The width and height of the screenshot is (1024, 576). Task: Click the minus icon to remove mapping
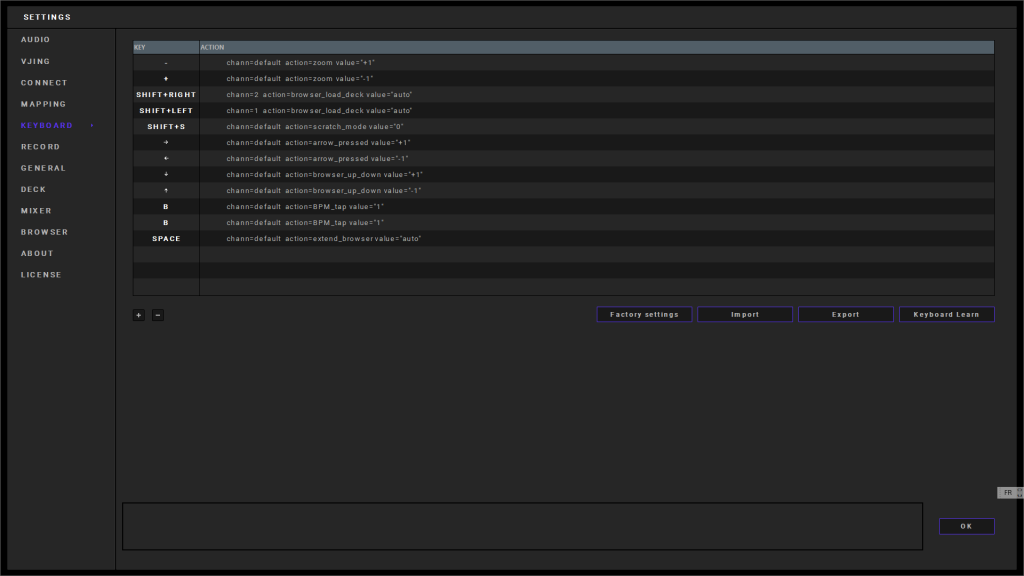pyautogui.click(x=158, y=315)
